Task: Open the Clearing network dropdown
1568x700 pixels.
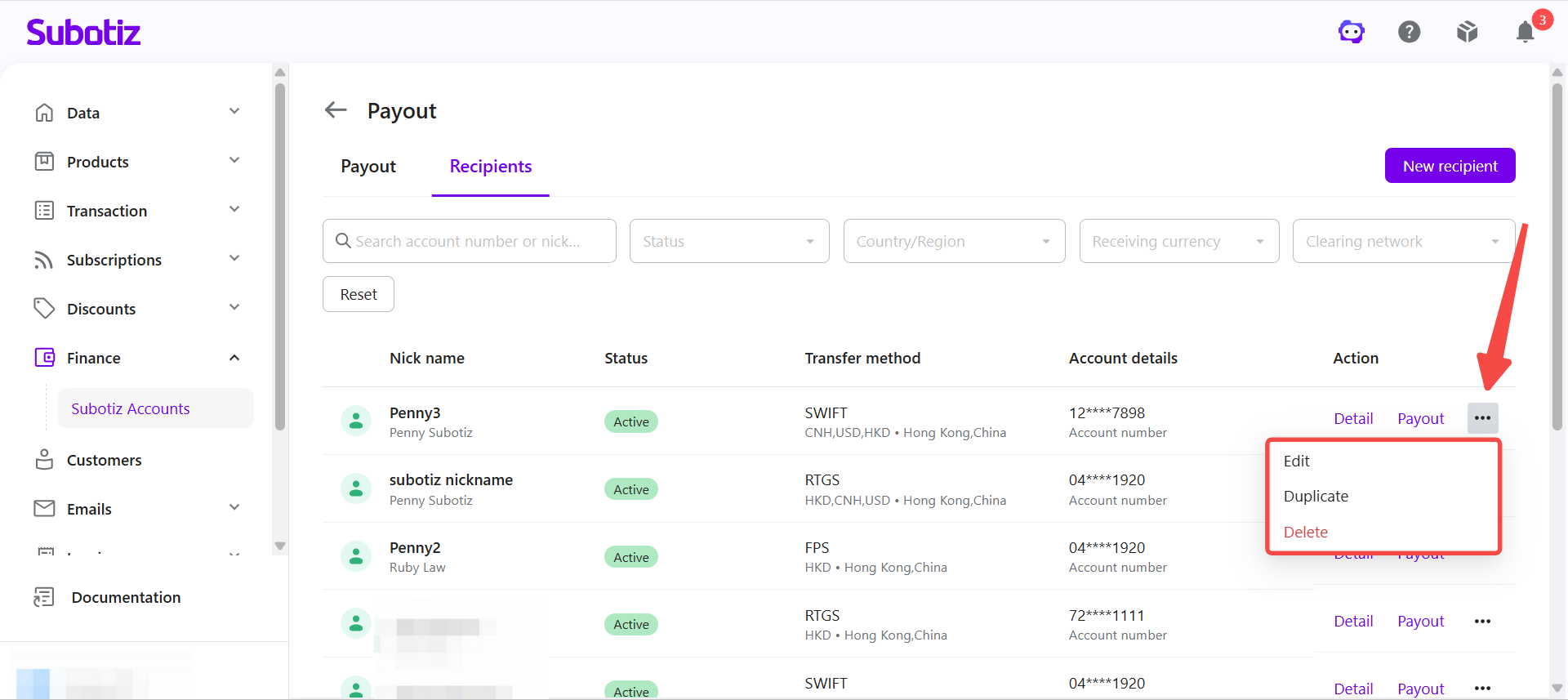Action: (x=1403, y=241)
